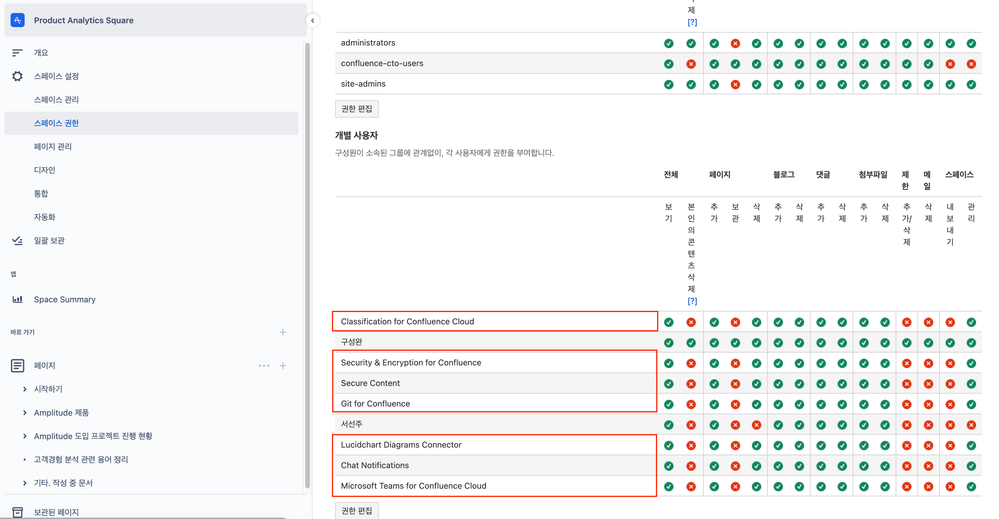Open the 페이지 more options ellipsis
The height and width of the screenshot is (519, 999).
[264, 366]
